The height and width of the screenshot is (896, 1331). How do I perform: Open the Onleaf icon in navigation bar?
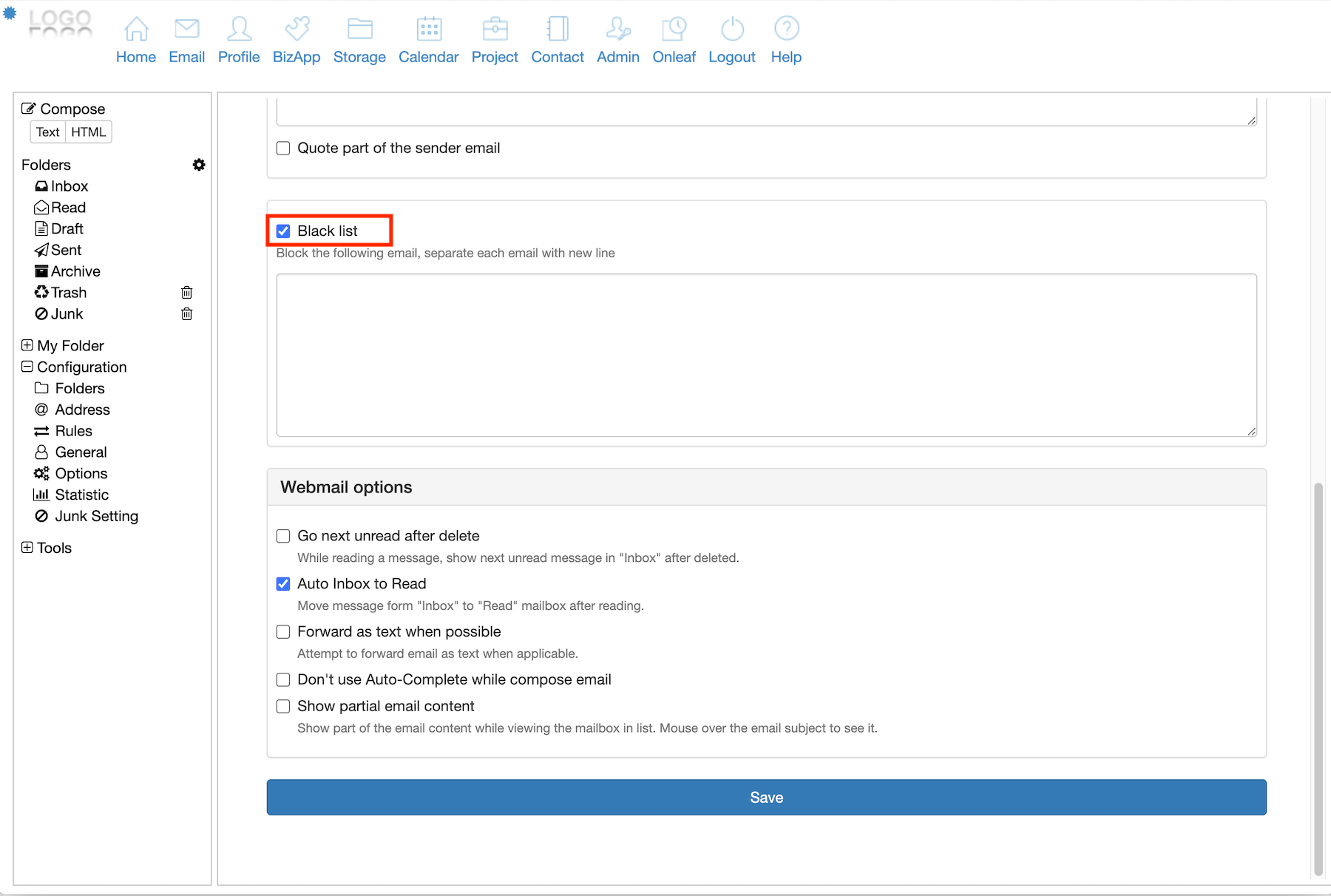pyautogui.click(x=674, y=30)
